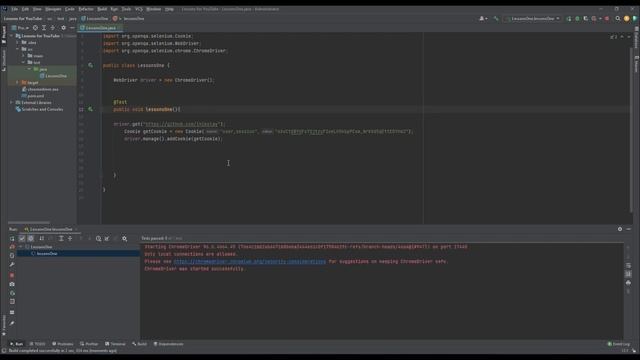
Task: Open the File menu
Action: (x=14, y=9)
